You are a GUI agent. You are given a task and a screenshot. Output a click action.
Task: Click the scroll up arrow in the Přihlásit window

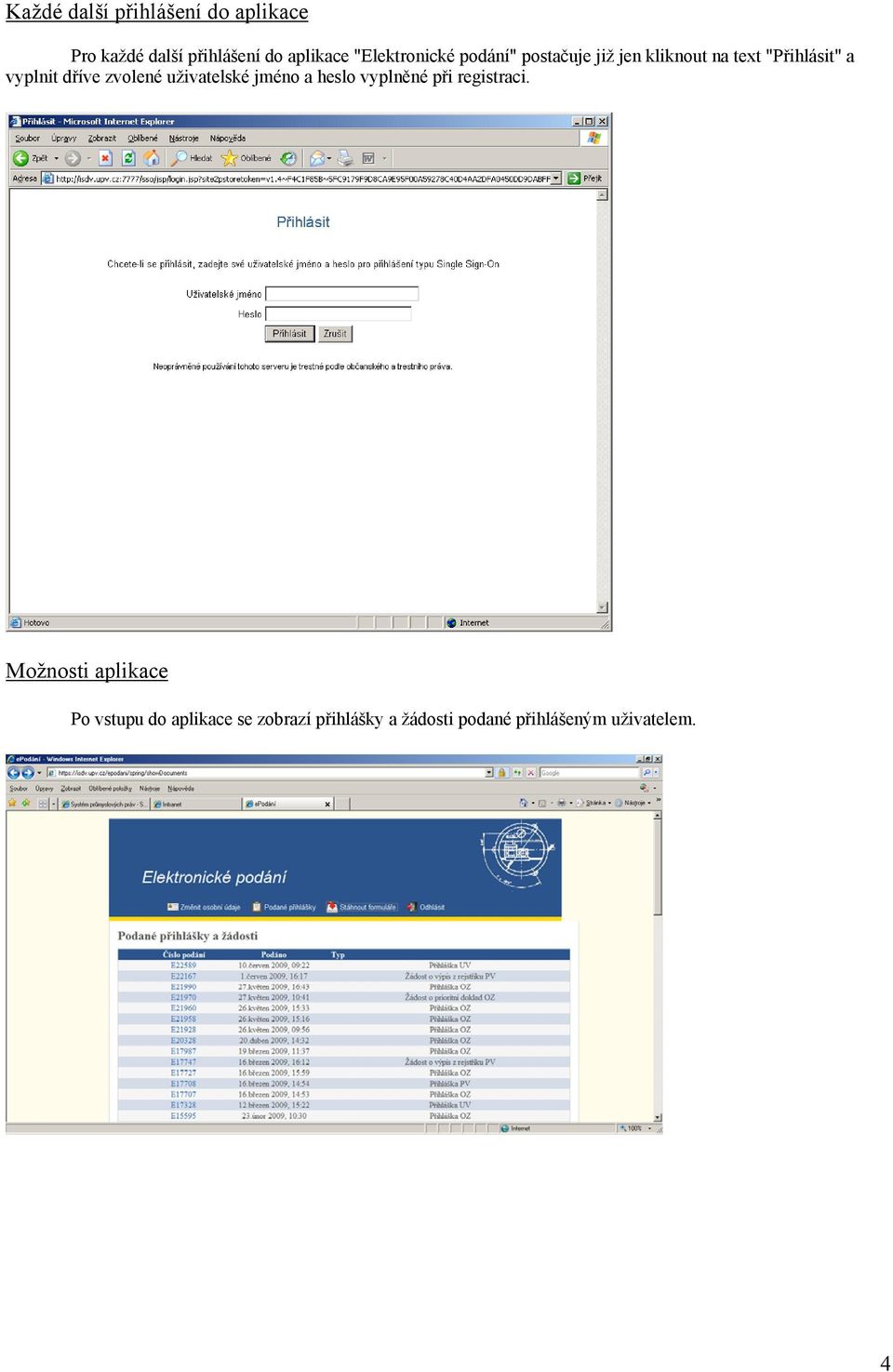coord(603,195)
